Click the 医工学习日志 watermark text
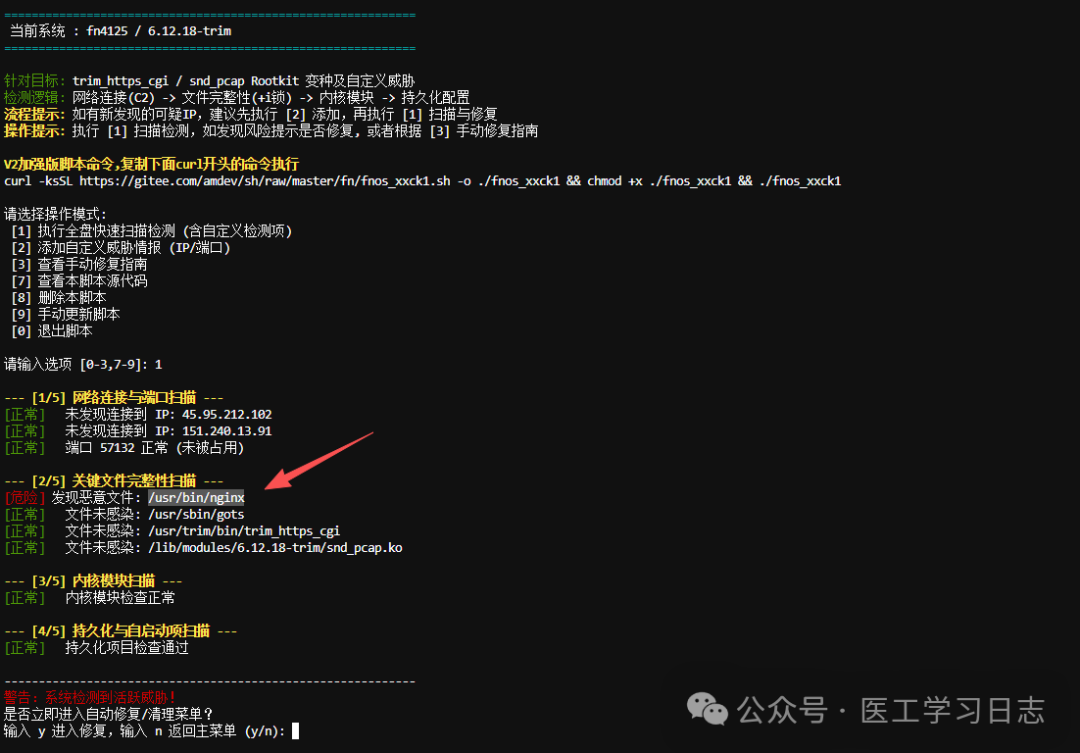 coord(952,711)
